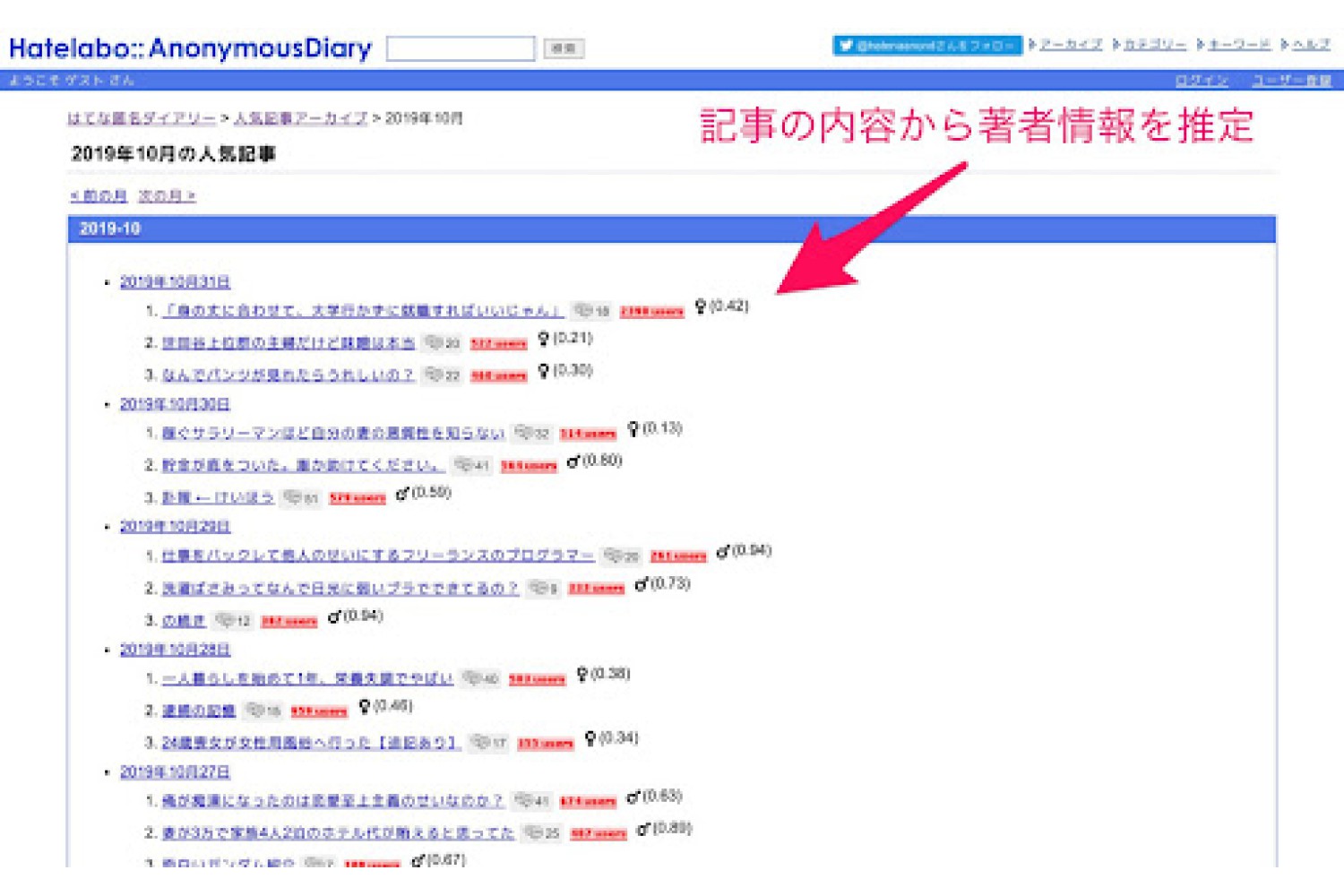The height and width of the screenshot is (896, 1344).
Task: Click the Twitter bird icon in follow button
Action: (846, 45)
